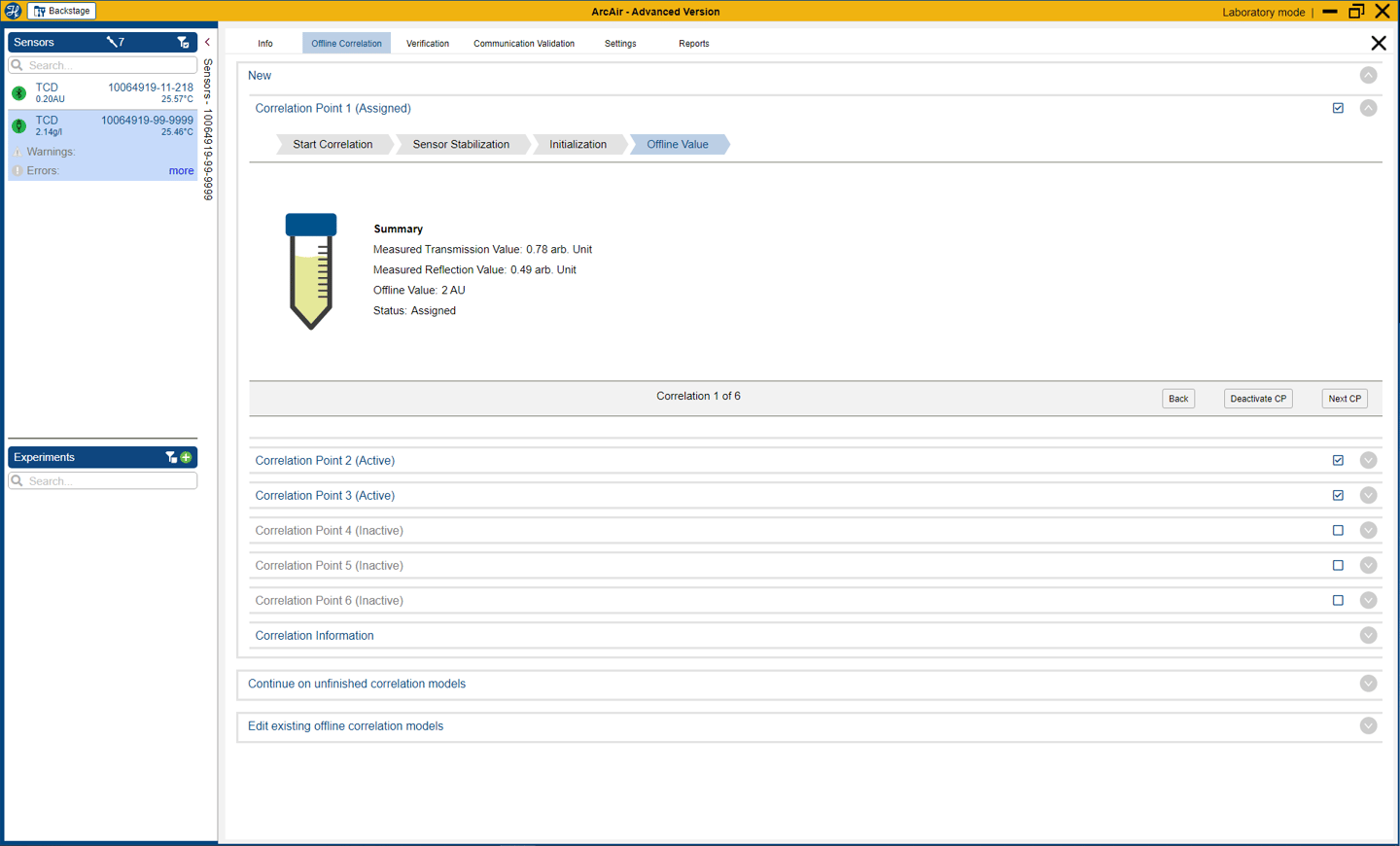Click green status icon of sensor 10064919-11-218
Screen dimensions: 1400x846
(18, 92)
